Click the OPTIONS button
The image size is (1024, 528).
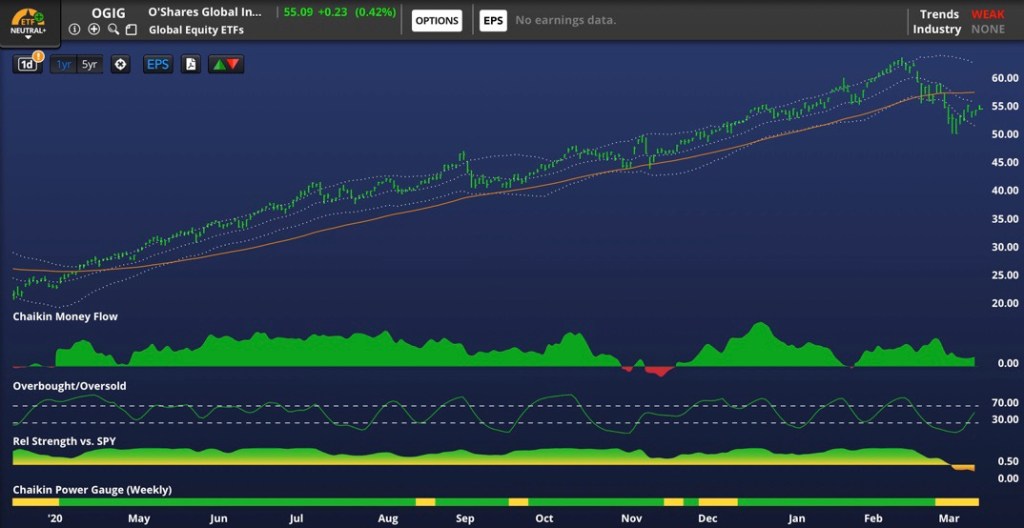tap(437, 21)
